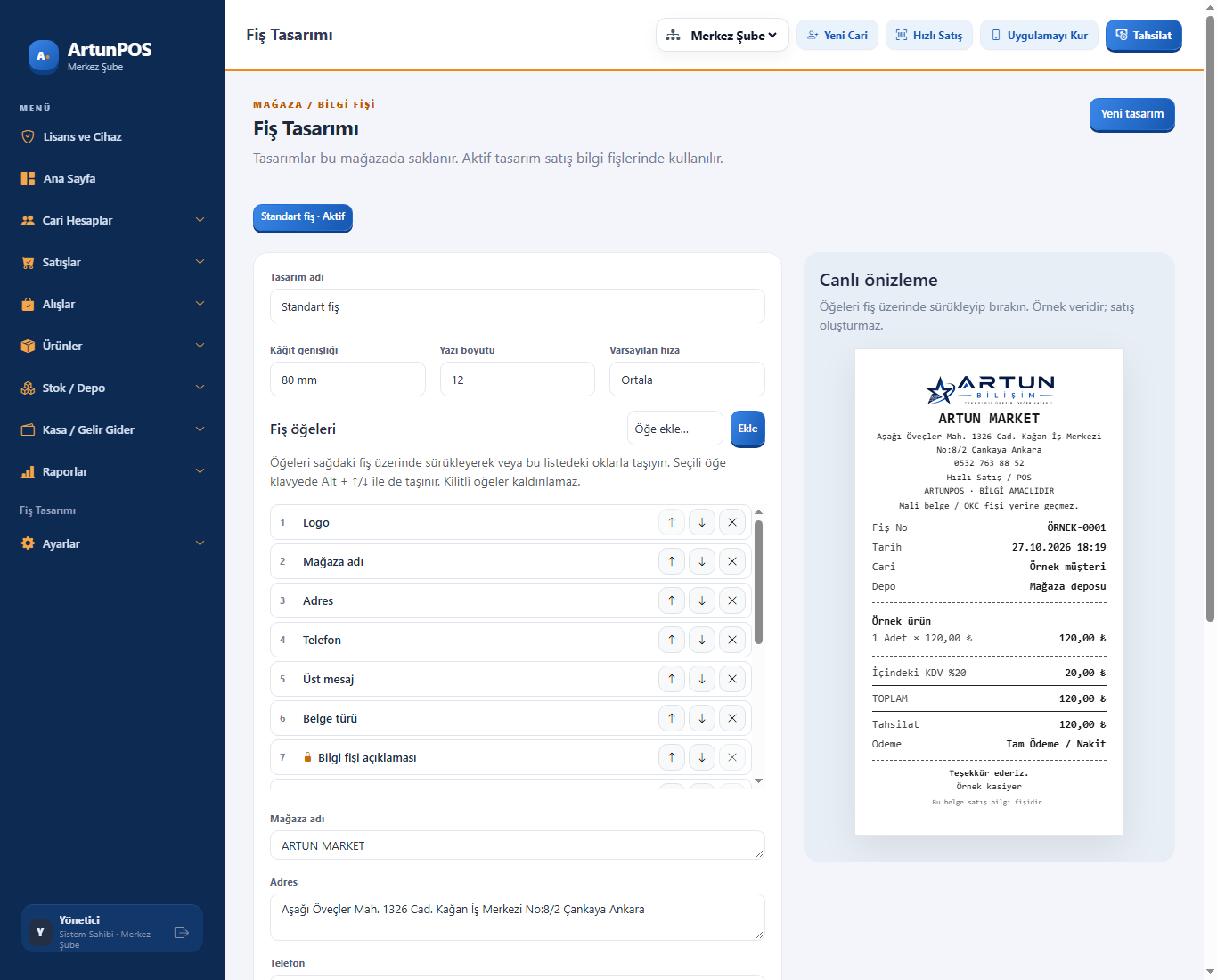Click the ArtunPOS logo icon
This screenshot has width=1217, height=980.
pos(43,56)
